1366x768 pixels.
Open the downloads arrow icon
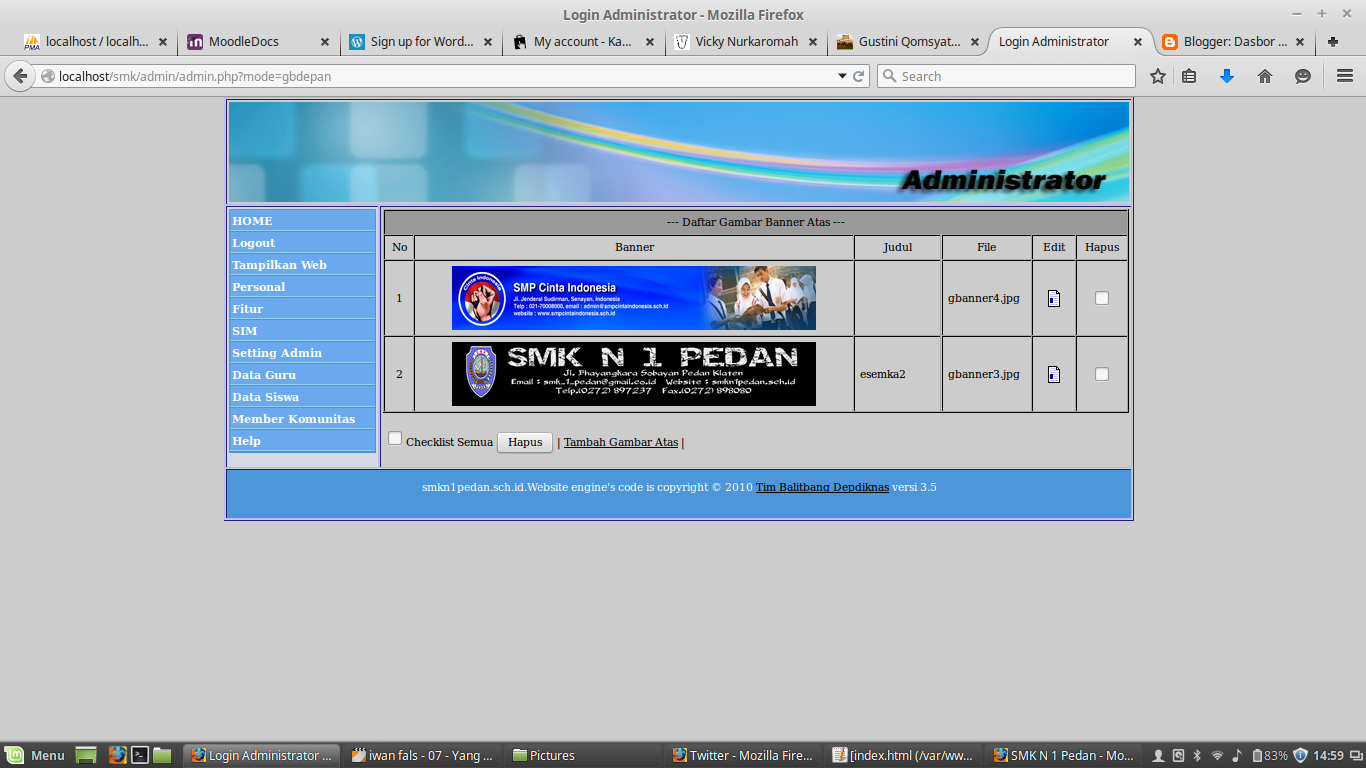1227,76
